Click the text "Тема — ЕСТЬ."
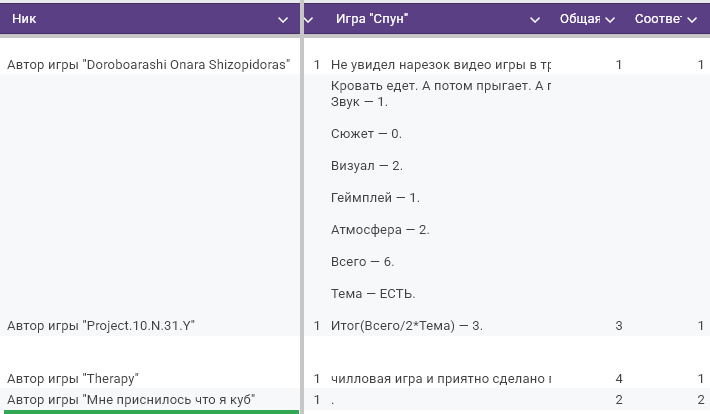Image resolution: width=710 pixels, height=414 pixels. click(x=373, y=294)
